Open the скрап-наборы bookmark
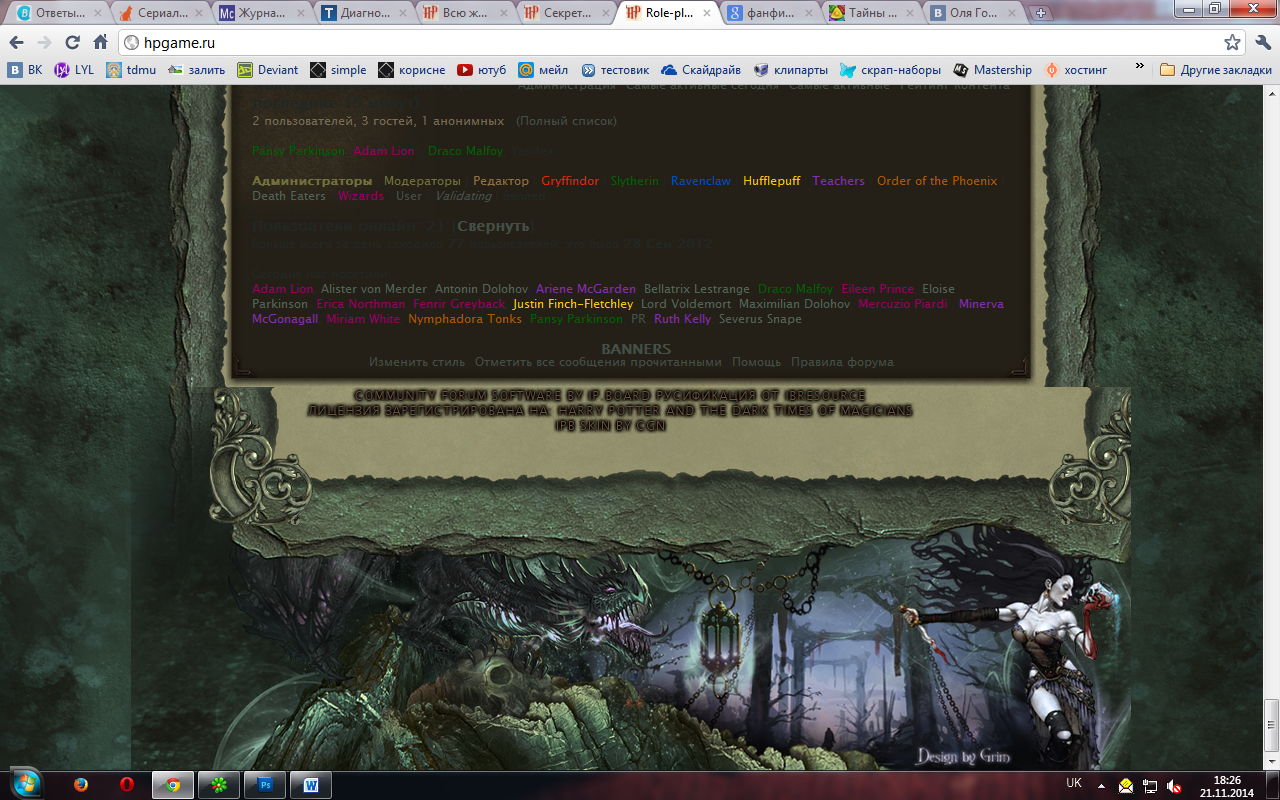The height and width of the screenshot is (800, 1280). pos(890,70)
